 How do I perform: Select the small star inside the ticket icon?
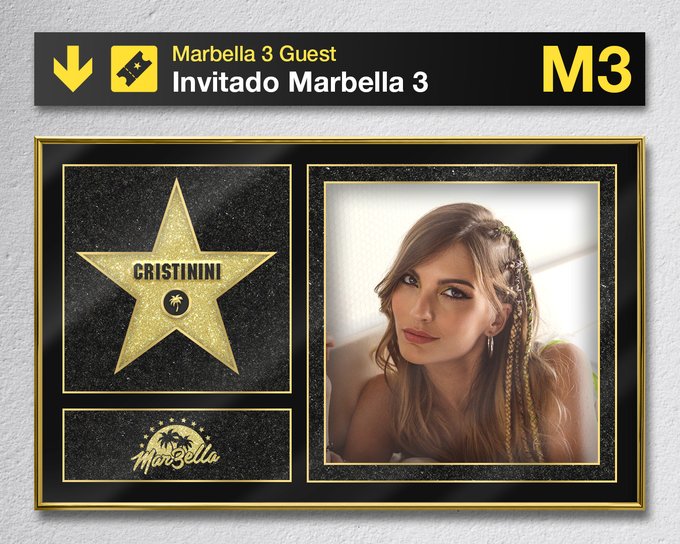pos(137,65)
